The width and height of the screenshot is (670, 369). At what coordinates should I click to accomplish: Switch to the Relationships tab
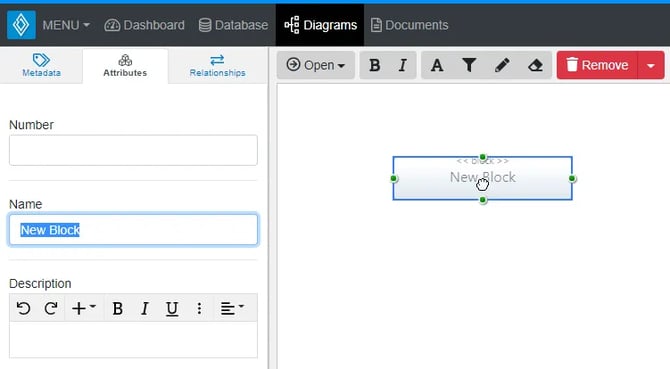point(217,65)
